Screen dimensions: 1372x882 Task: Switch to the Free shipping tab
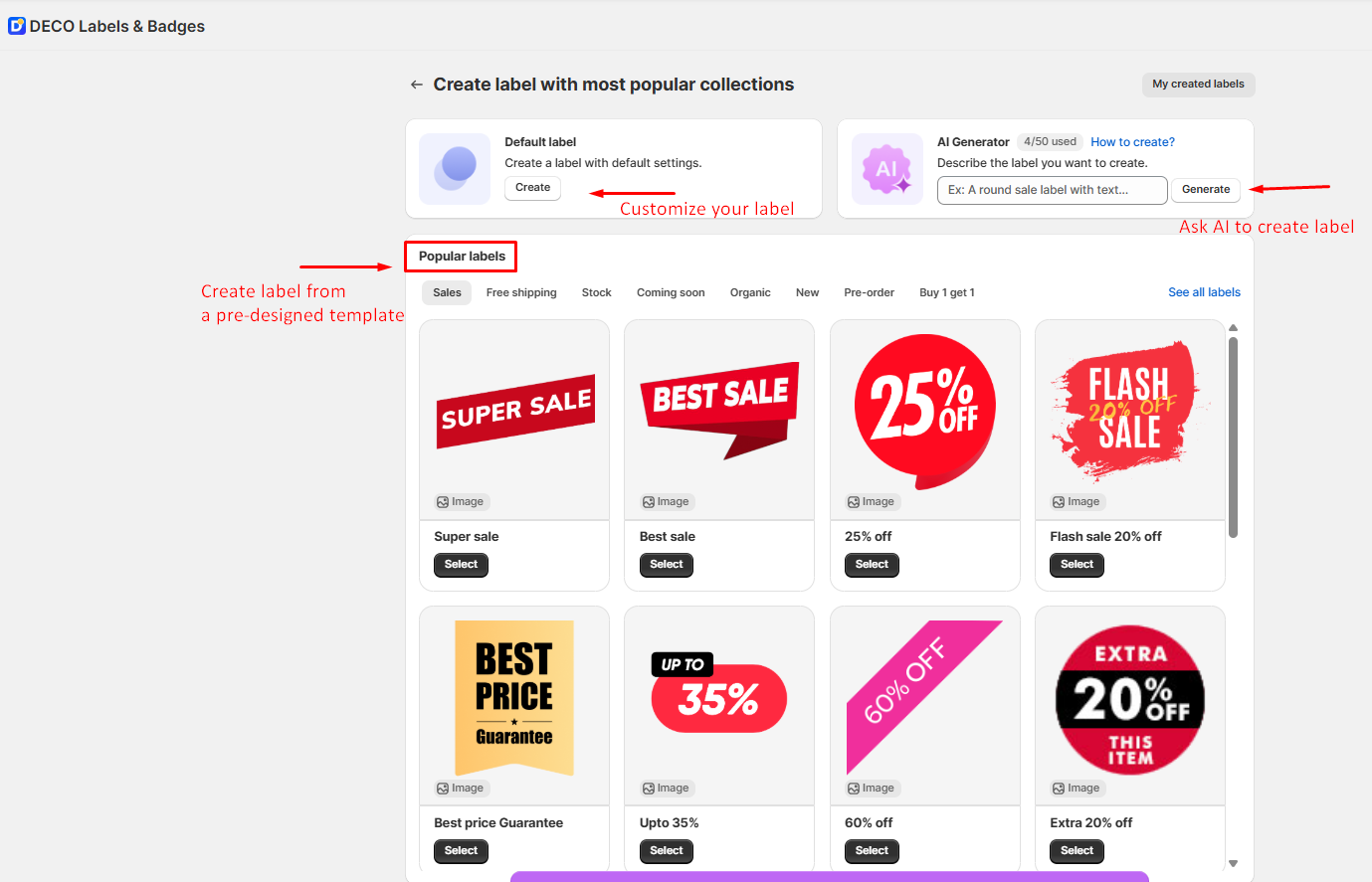(521, 293)
